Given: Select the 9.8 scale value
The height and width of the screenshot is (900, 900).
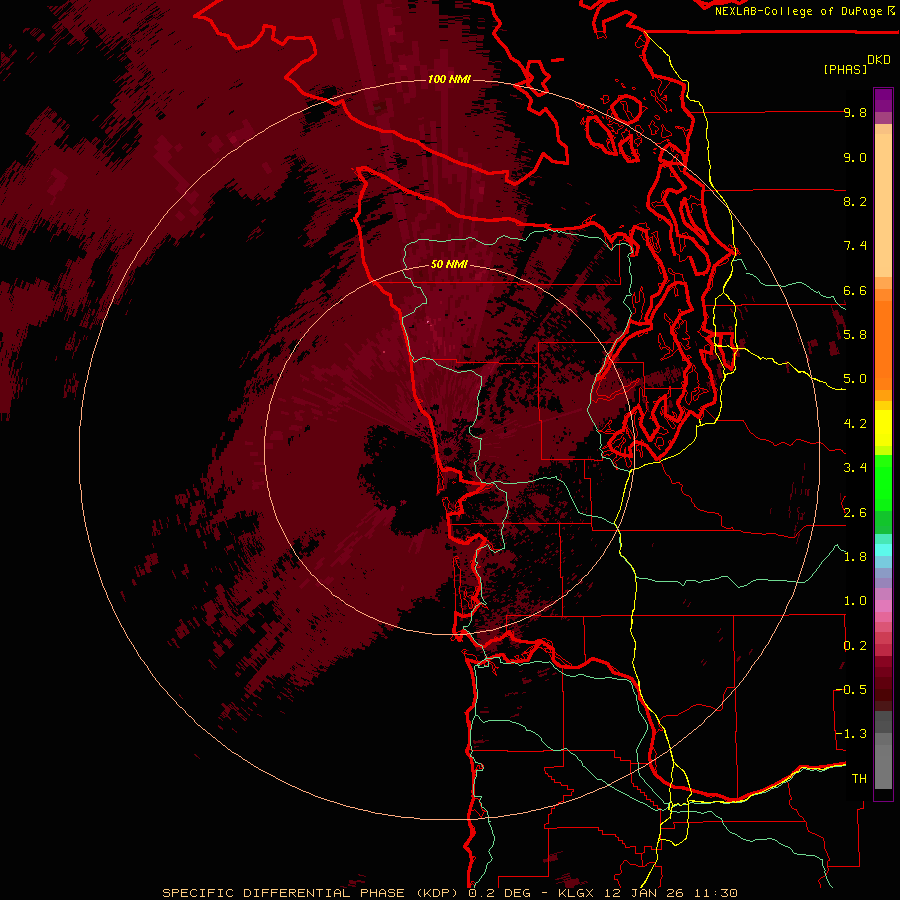Looking at the screenshot, I should click(855, 112).
